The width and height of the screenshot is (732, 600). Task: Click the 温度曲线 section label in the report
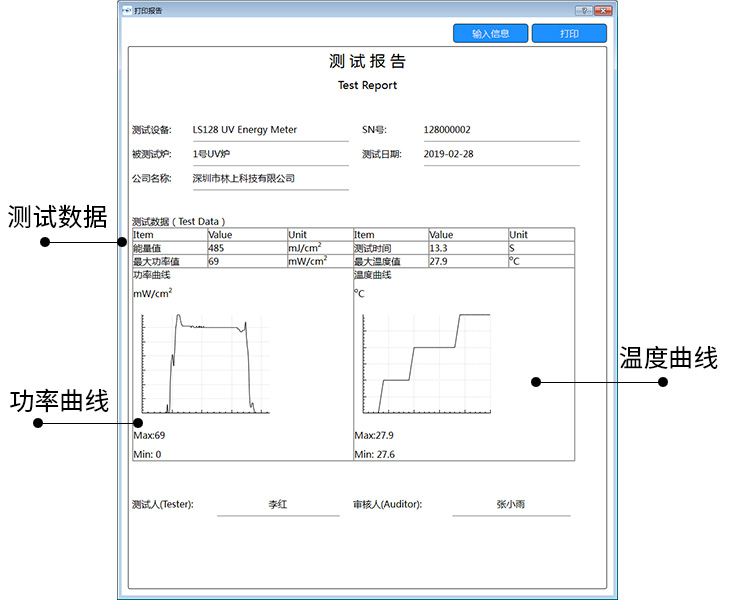pyautogui.click(x=373, y=275)
